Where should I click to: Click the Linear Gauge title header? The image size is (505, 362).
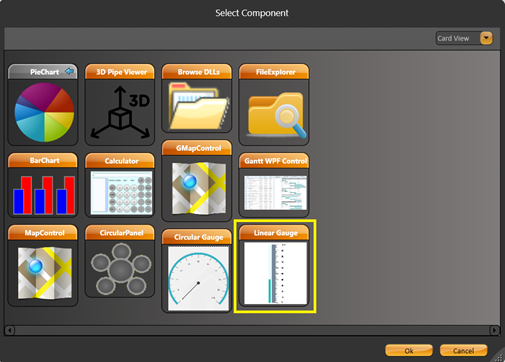pos(275,233)
